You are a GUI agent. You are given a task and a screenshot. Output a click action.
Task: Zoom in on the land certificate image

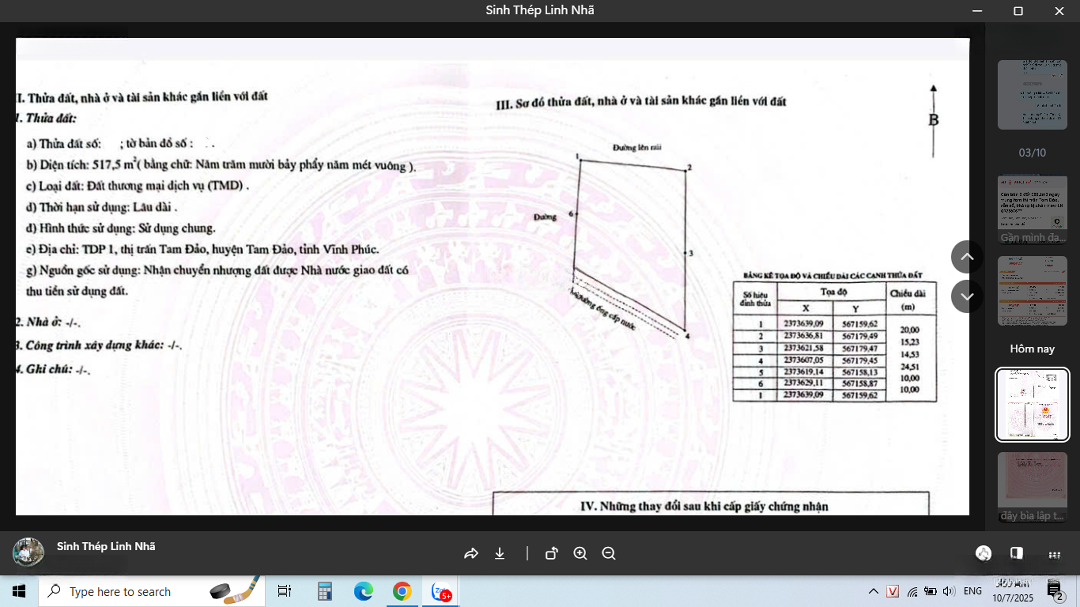[580, 554]
